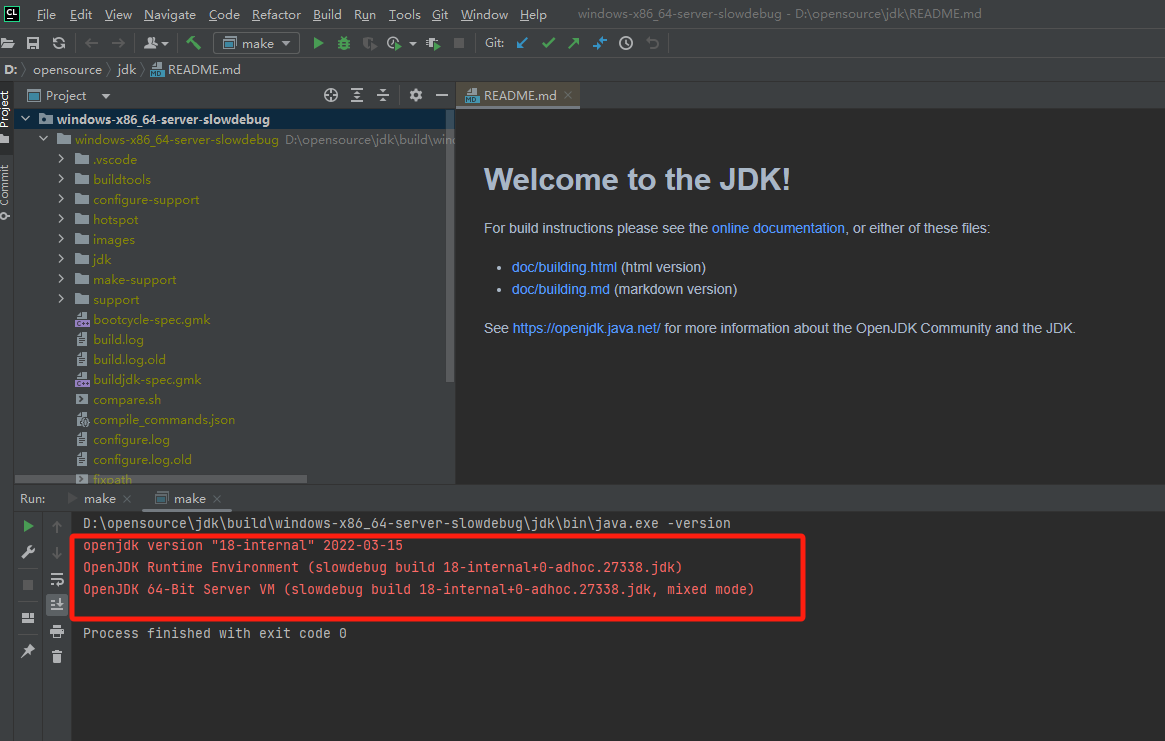Click the Run with Coverage icon
The image size is (1165, 741).
click(x=369, y=43)
